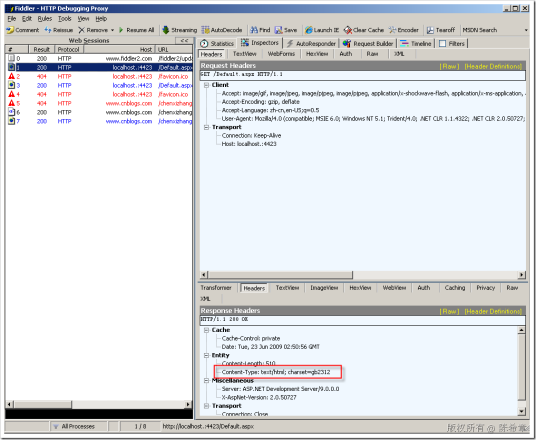Switch to response ImageView tab
The height and width of the screenshot is (440, 536).
(x=324, y=288)
